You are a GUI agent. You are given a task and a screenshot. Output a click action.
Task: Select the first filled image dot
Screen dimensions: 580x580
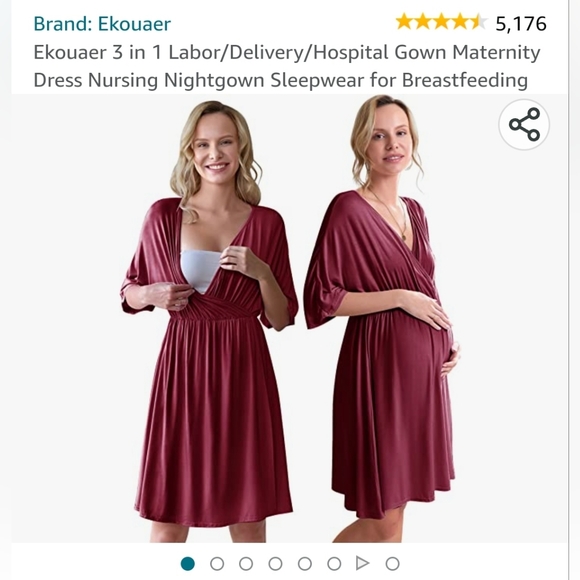click(188, 564)
